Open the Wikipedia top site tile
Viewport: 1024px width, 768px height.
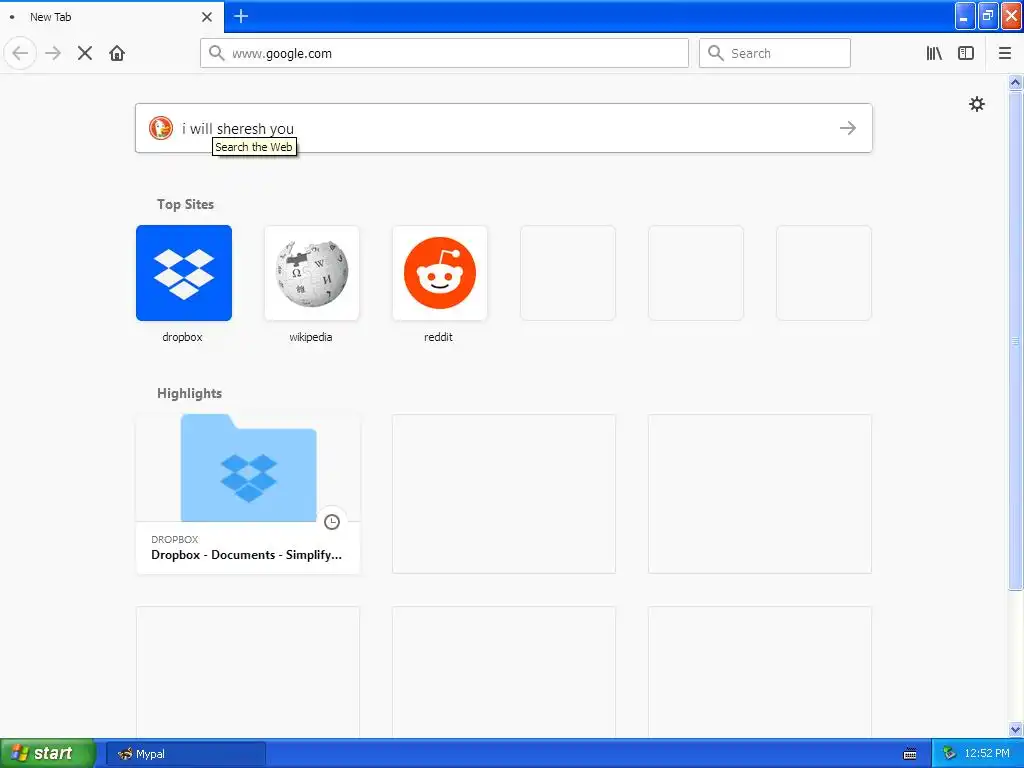[312, 273]
